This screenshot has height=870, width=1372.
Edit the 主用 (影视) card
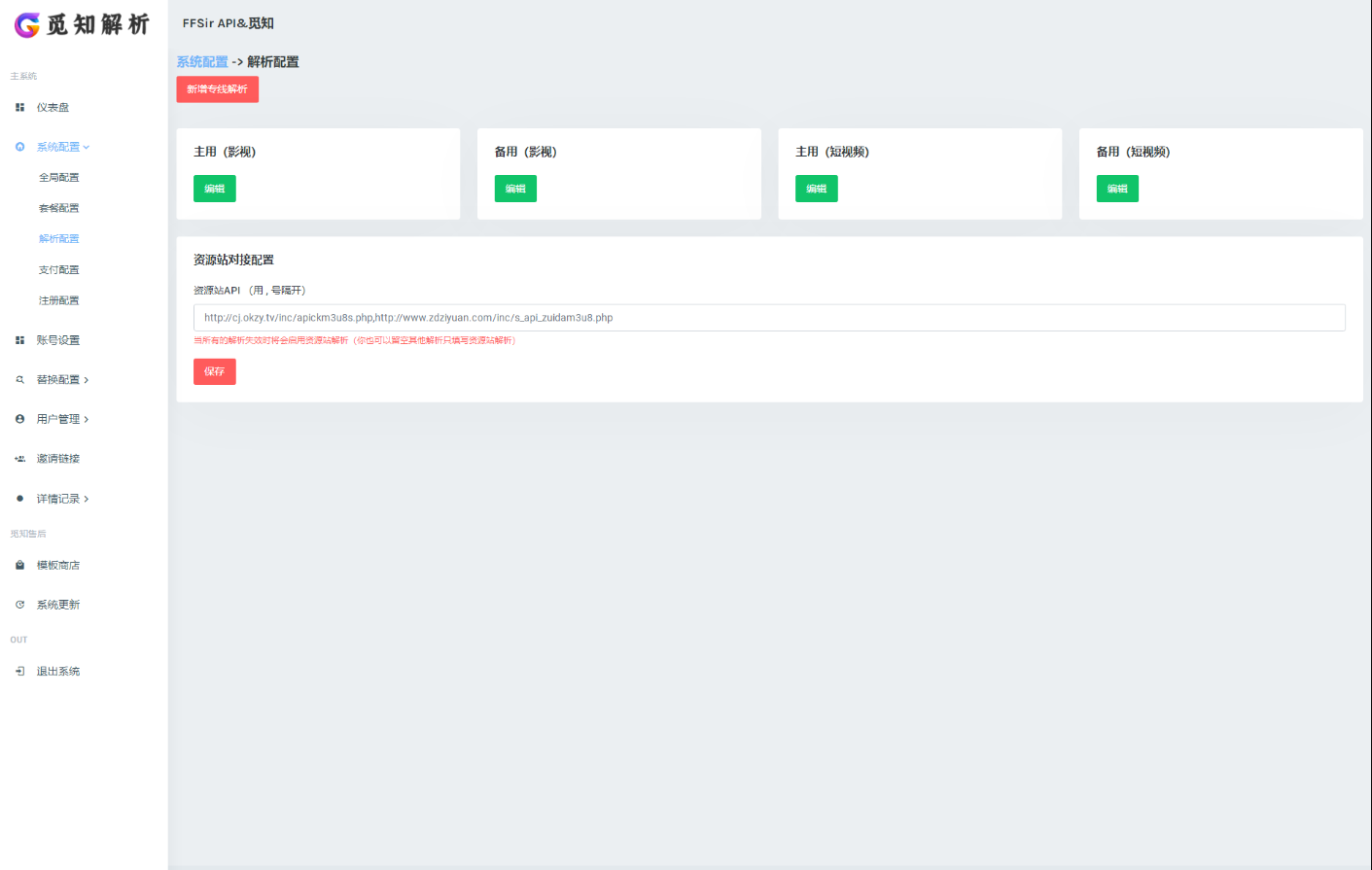(215, 189)
